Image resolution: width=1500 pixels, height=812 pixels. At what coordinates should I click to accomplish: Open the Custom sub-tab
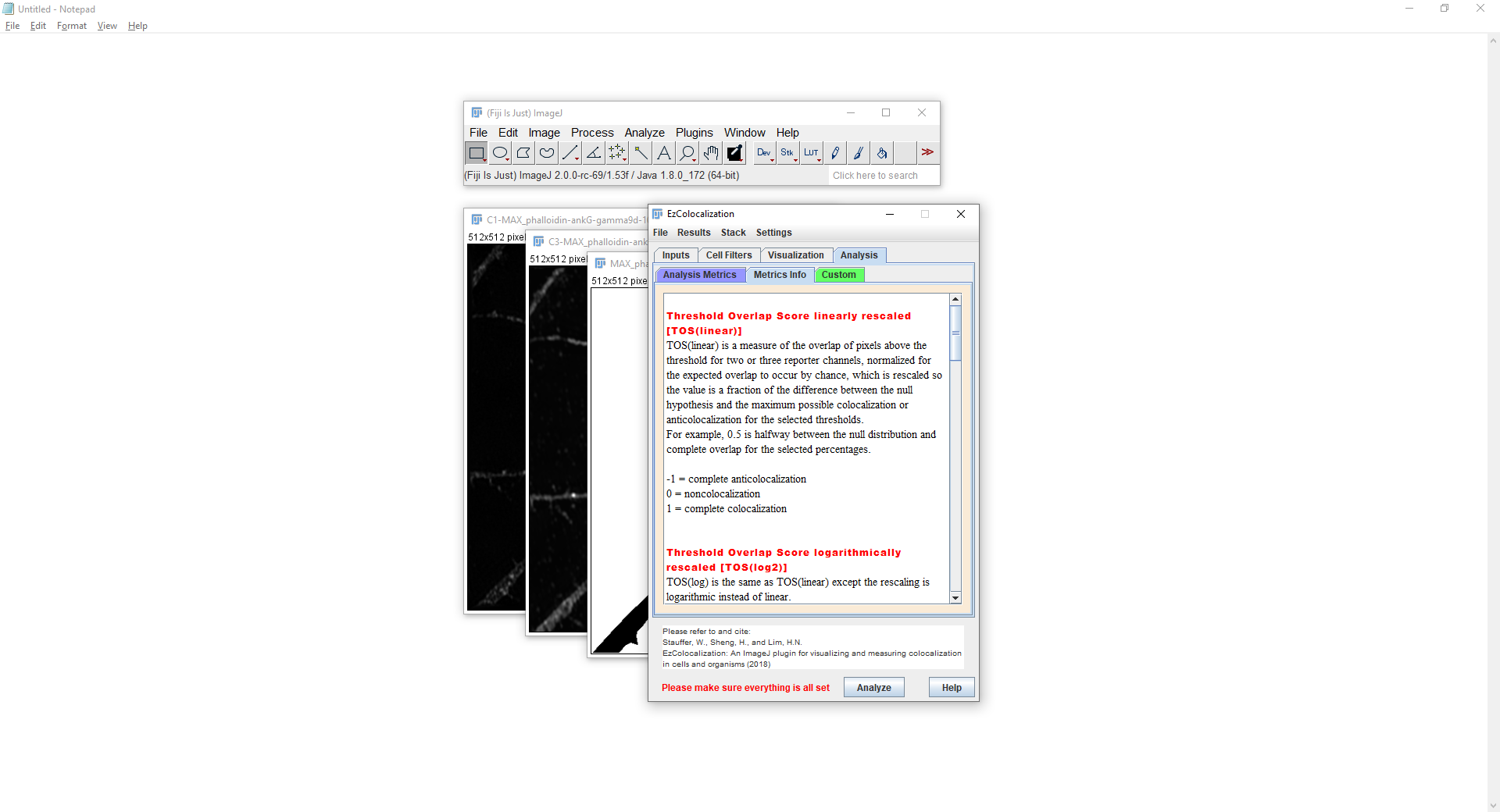coord(839,275)
